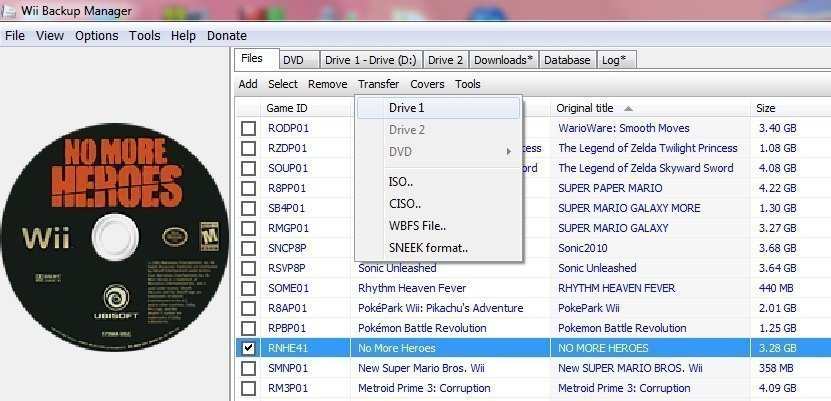The width and height of the screenshot is (831, 401).
Task: Choose ISO.. from Transfer menu
Action: (438, 182)
